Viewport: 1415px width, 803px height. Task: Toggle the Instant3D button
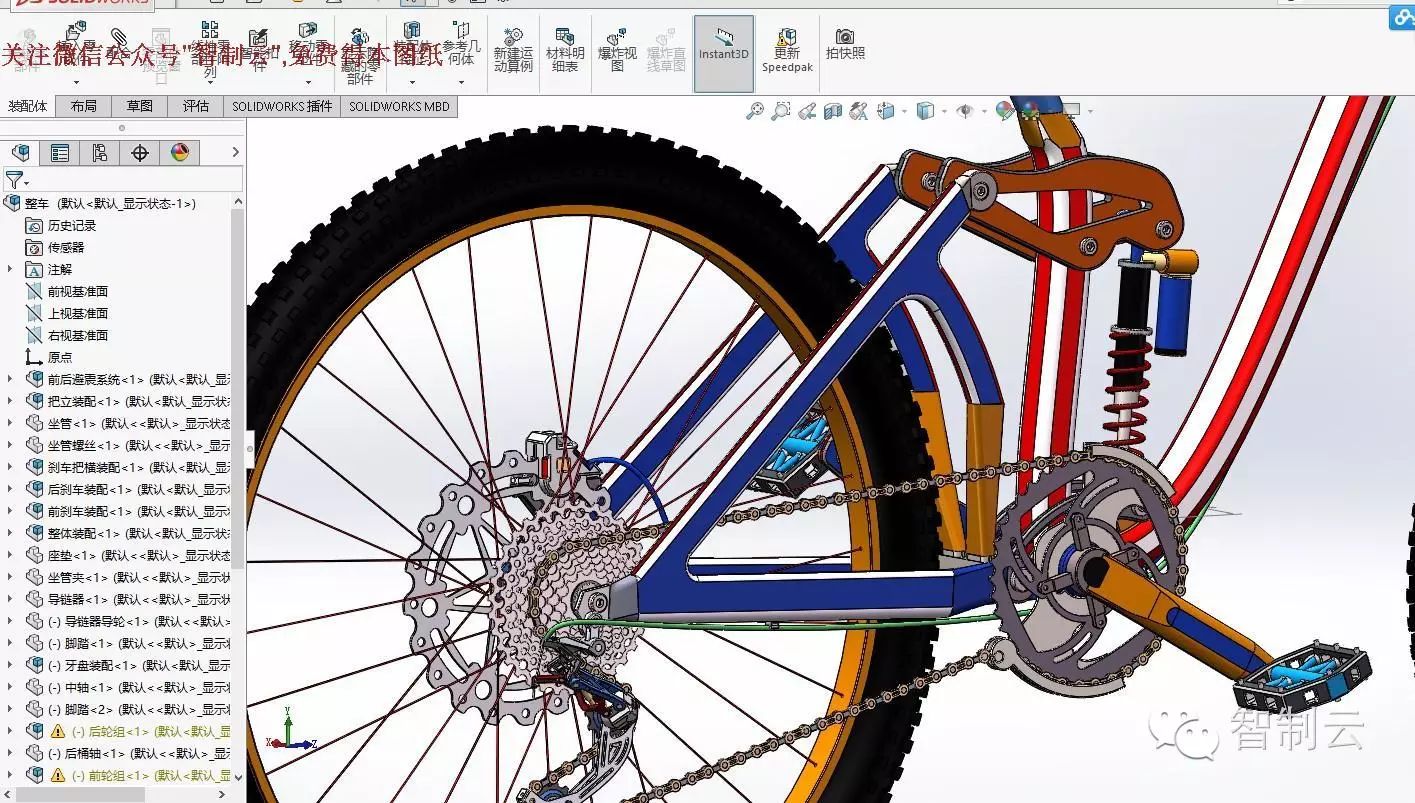[x=723, y=51]
